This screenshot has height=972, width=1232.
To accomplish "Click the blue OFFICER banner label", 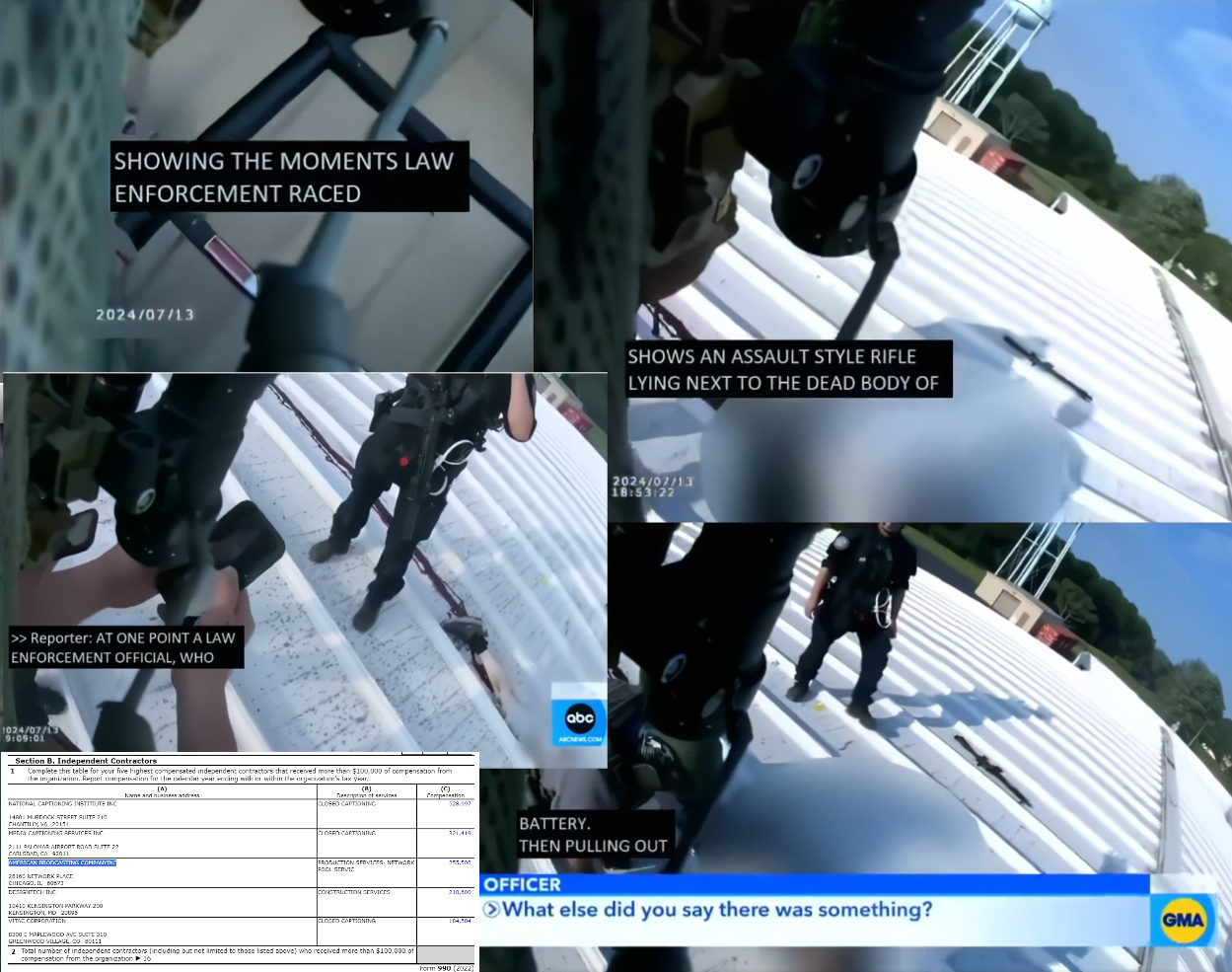I will [522, 884].
